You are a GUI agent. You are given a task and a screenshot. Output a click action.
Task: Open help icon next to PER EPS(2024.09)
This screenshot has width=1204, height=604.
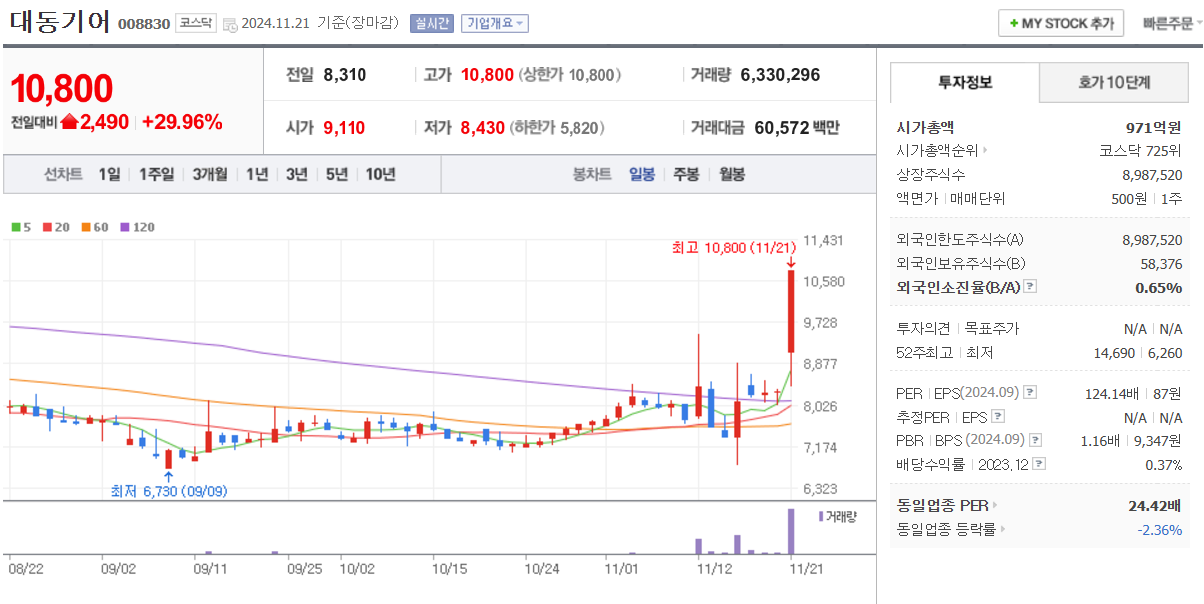[1031, 393]
